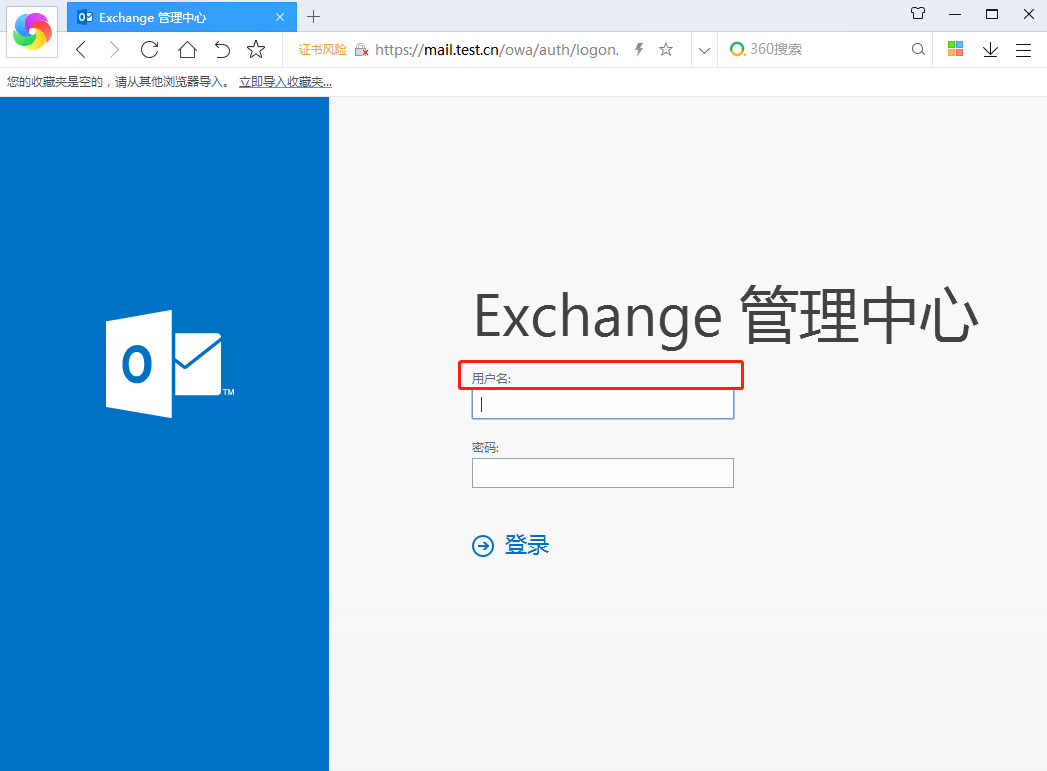Image resolution: width=1047 pixels, height=771 pixels.
Task: Focus the 密码 input field
Action: pyautogui.click(x=603, y=473)
